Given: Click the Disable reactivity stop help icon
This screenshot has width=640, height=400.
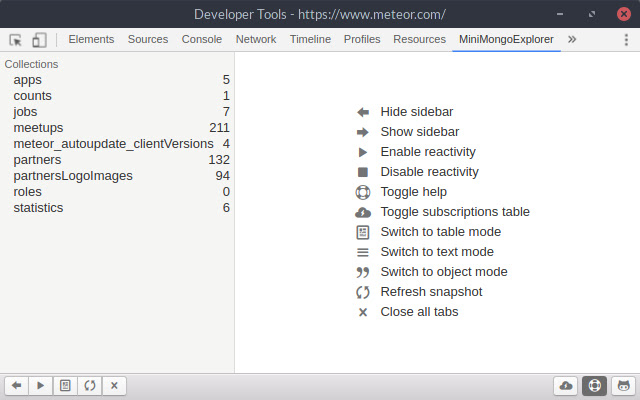Looking at the screenshot, I should 363,172.
